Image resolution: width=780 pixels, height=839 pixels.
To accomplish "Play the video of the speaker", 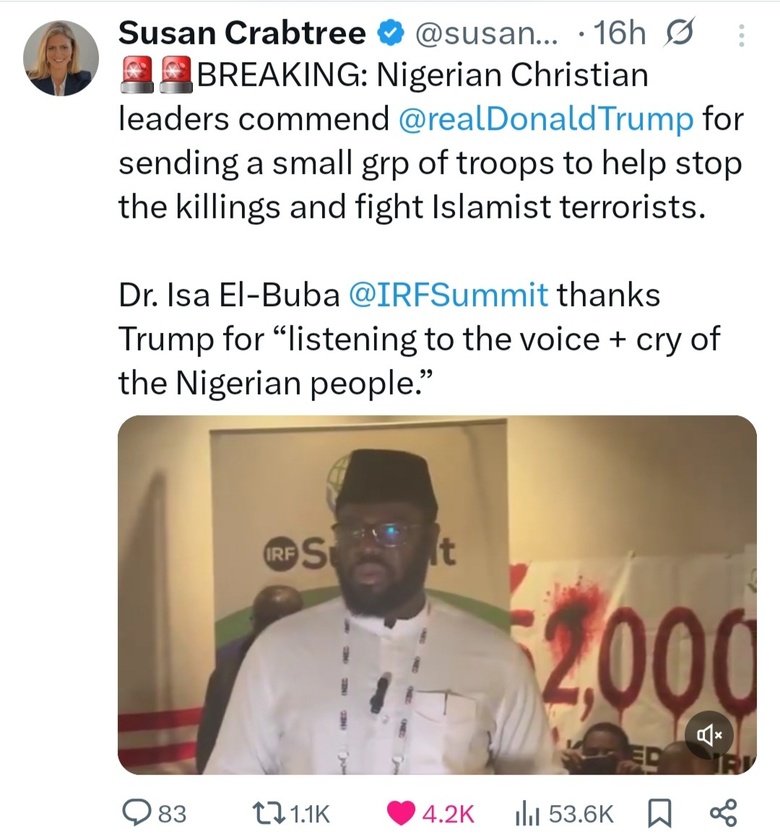I will 437,595.
